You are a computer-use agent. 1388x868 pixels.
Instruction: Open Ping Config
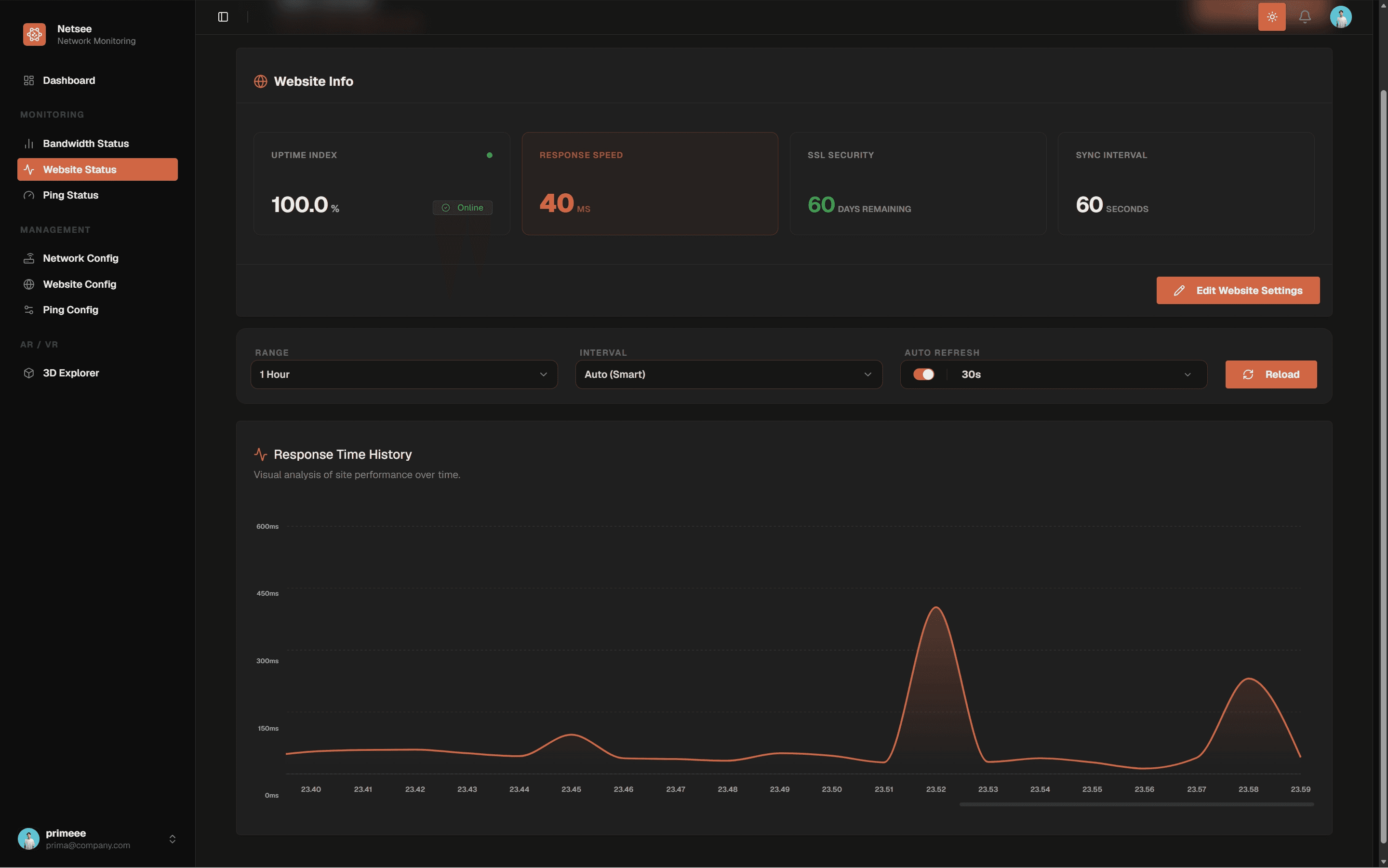97,310
